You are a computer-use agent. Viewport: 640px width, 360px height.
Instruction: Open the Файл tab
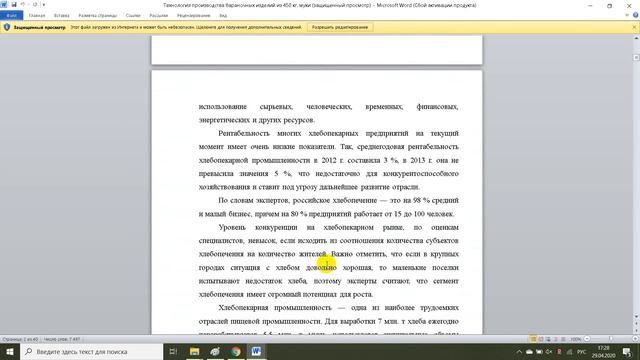point(11,16)
